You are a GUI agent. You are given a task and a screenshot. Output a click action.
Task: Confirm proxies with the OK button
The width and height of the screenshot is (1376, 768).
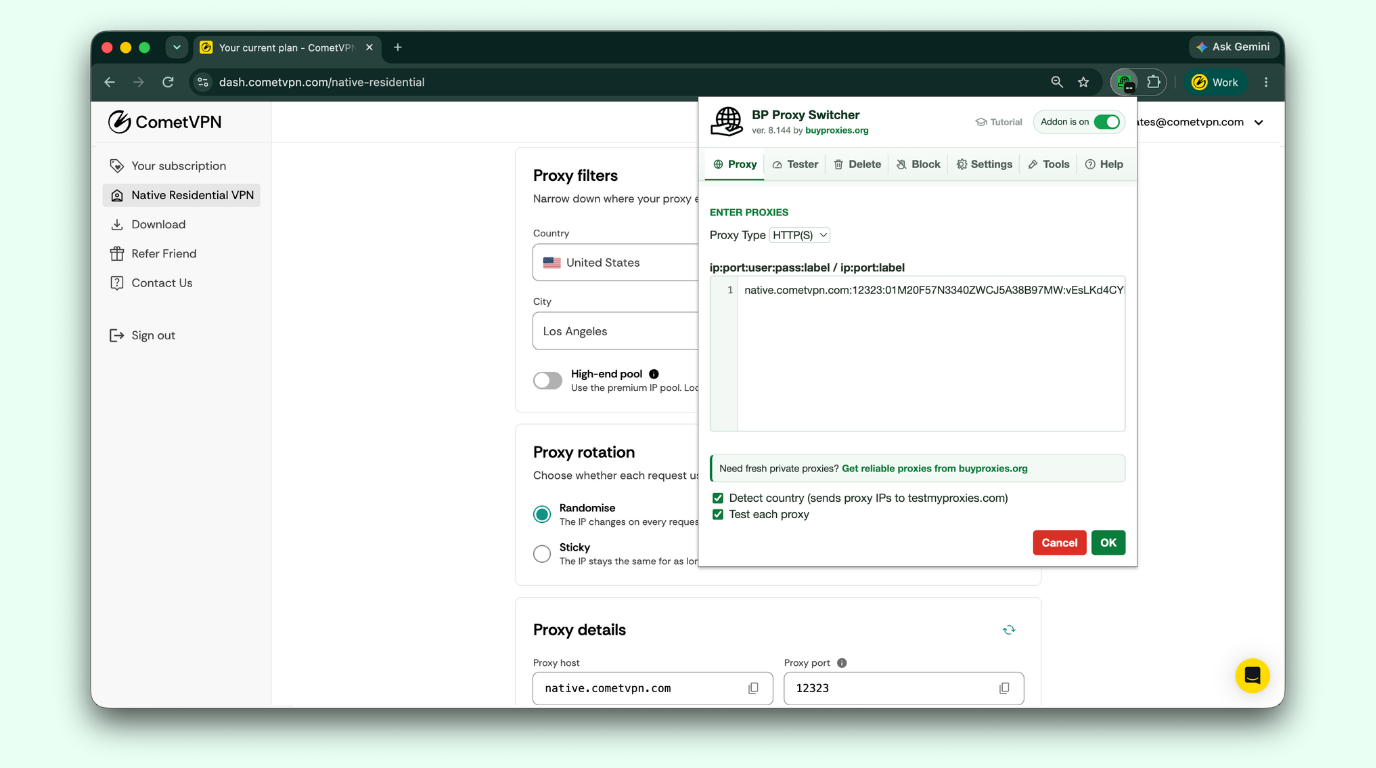tap(1108, 543)
